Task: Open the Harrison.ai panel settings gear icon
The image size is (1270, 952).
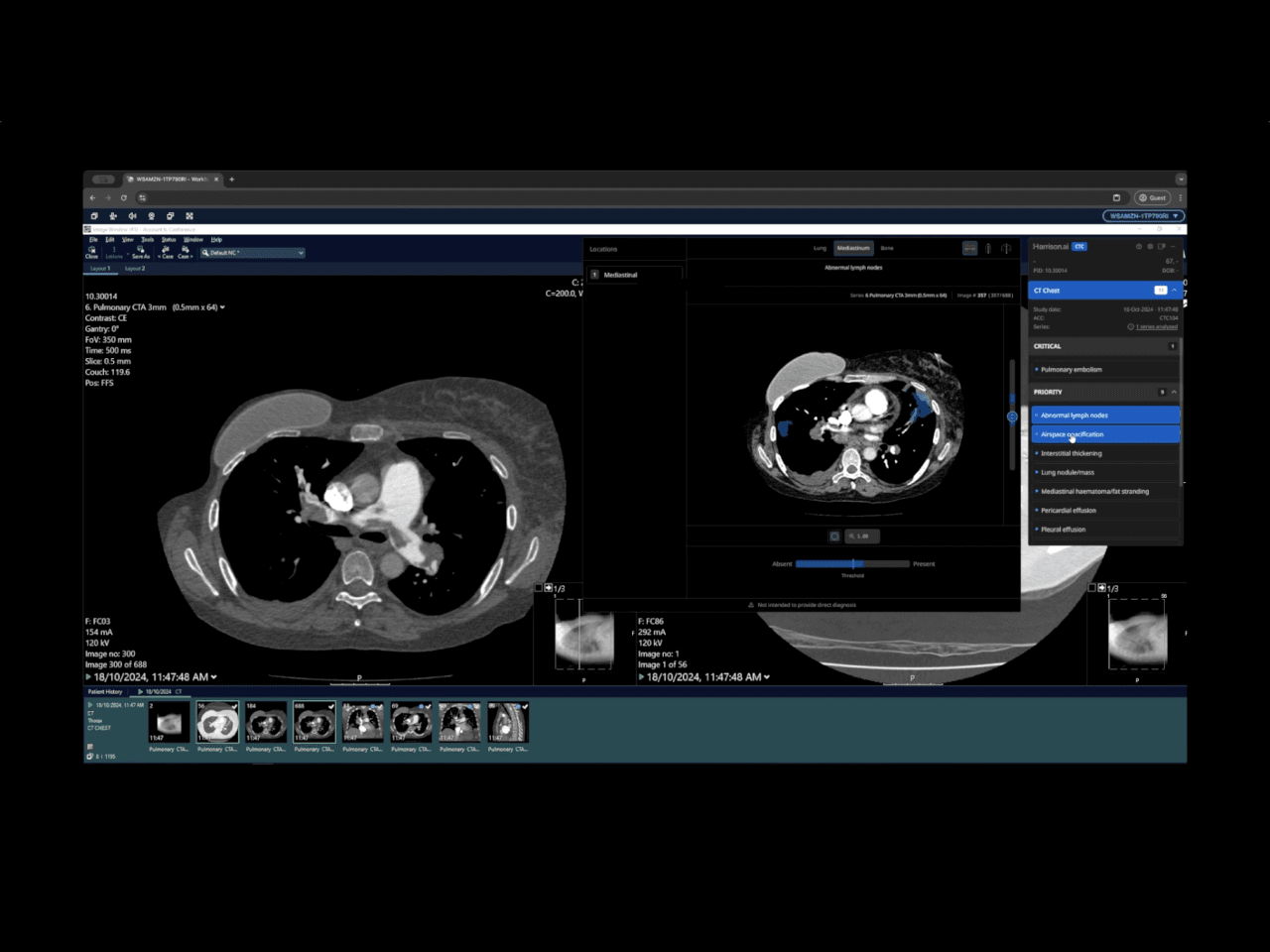Action: (x=1150, y=247)
